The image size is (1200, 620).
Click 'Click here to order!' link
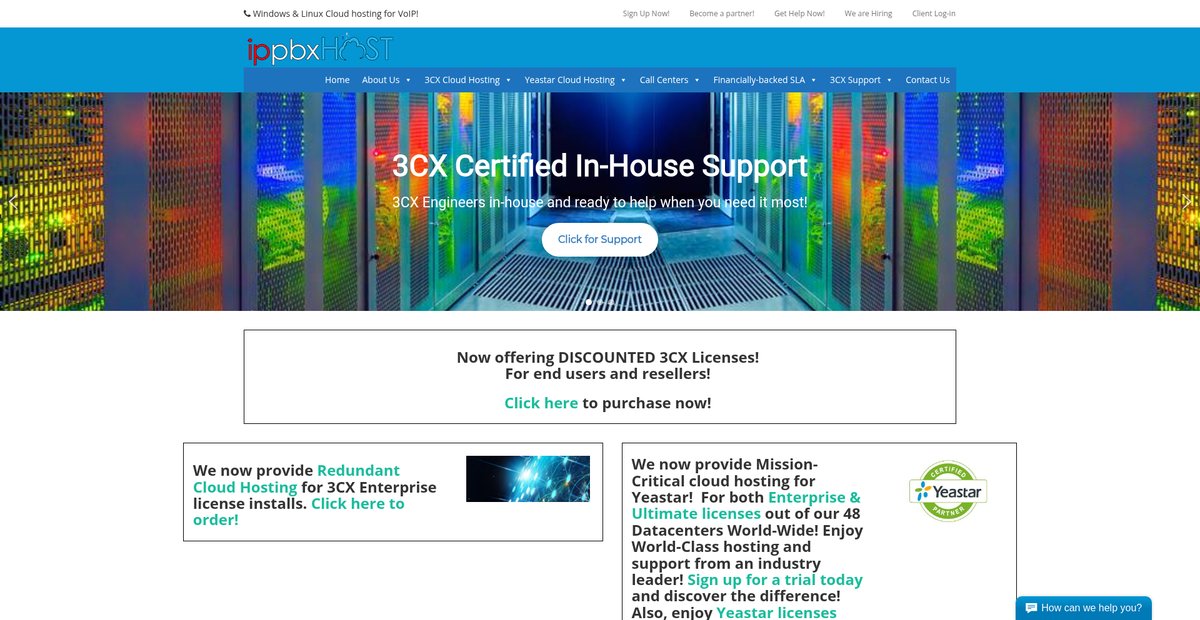(x=299, y=512)
